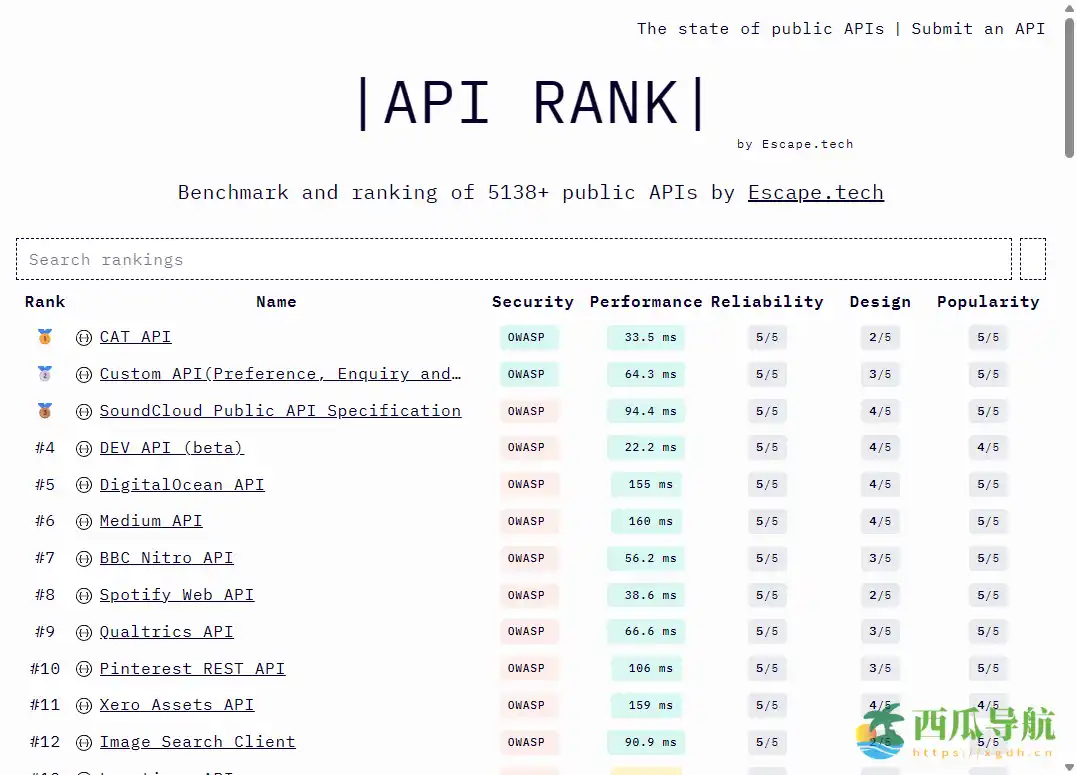This screenshot has width=1077, height=775.
Task: Click the bronze medal beside SoundCloud Public API
Action: coord(44,411)
